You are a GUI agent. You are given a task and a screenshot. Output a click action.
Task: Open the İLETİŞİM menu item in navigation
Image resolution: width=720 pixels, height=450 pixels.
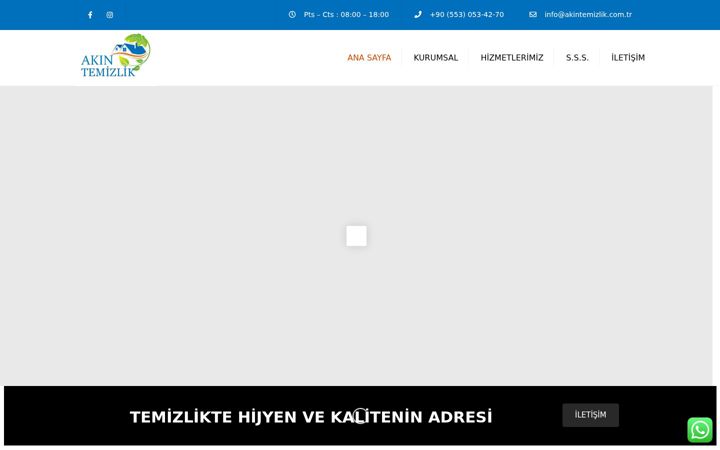[628, 57]
